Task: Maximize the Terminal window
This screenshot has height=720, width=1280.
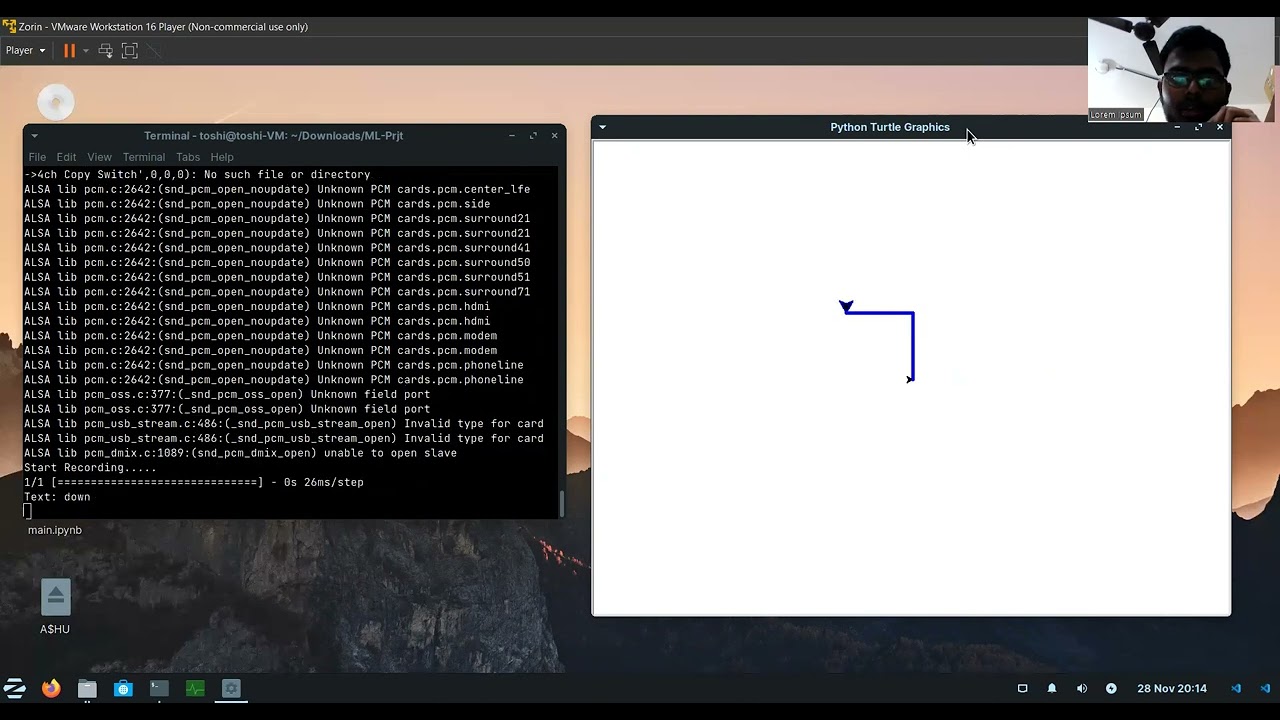Action: point(533,136)
